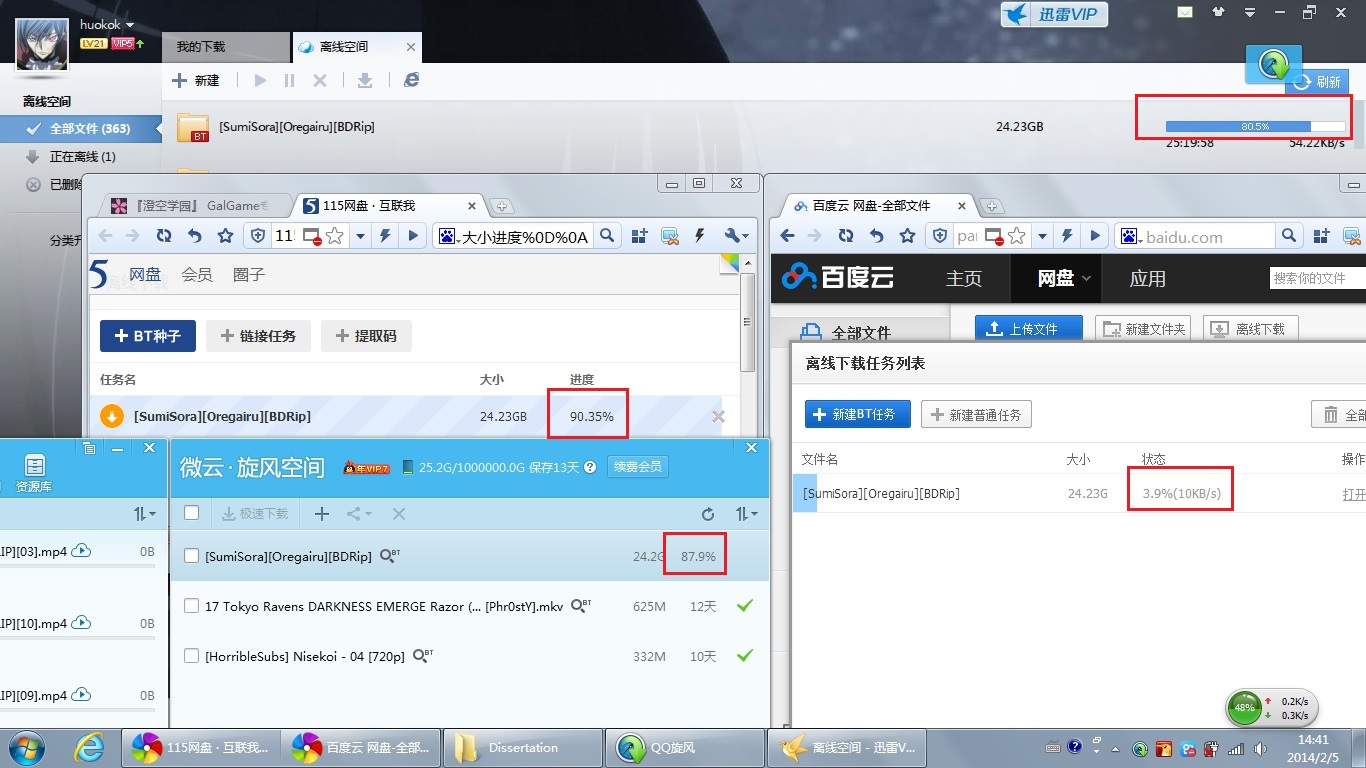The height and width of the screenshot is (768, 1366).
Task: Open address dropdown arrow in Baidu browser
Action: [1042, 236]
